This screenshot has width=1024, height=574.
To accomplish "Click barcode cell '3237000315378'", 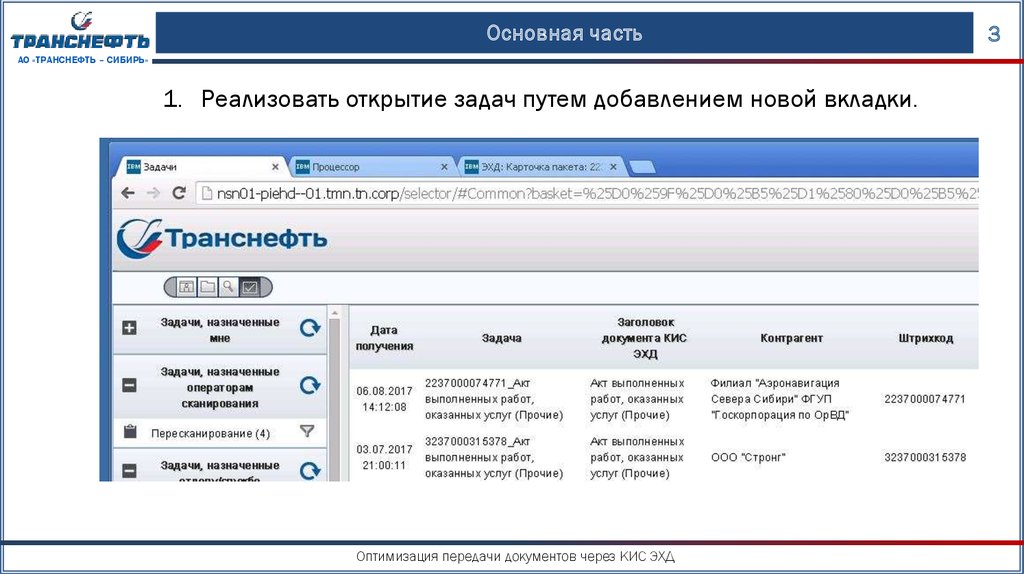I will coord(925,457).
